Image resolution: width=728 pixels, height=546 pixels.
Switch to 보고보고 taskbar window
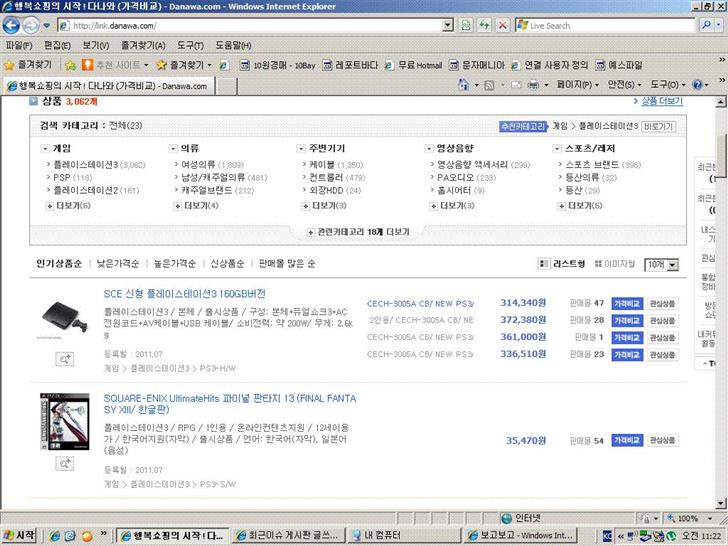pos(520,536)
